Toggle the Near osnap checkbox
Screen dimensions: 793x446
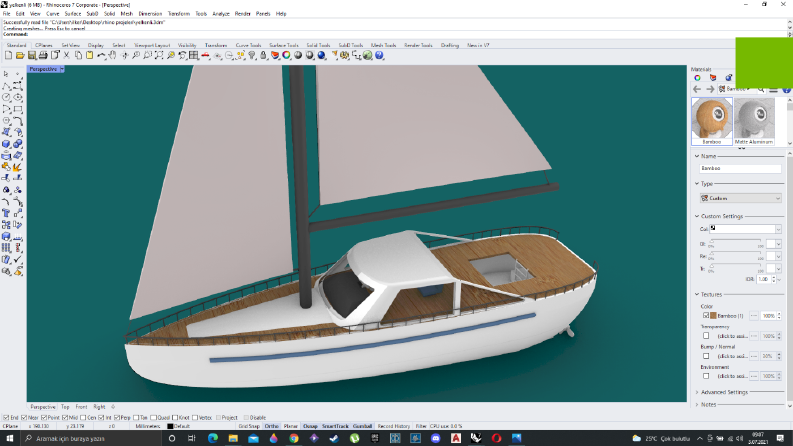point(24,418)
